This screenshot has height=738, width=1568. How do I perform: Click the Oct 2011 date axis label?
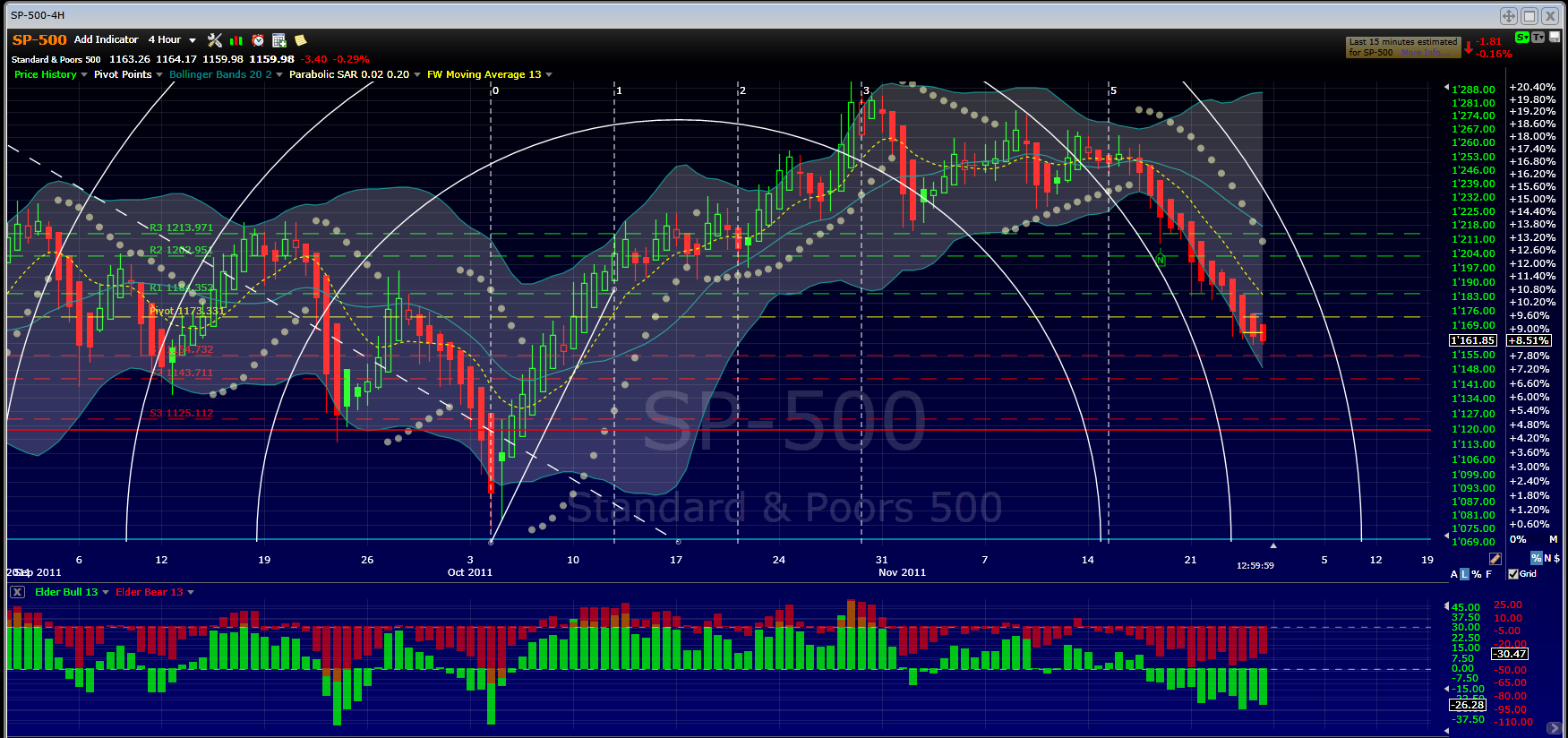[470, 572]
